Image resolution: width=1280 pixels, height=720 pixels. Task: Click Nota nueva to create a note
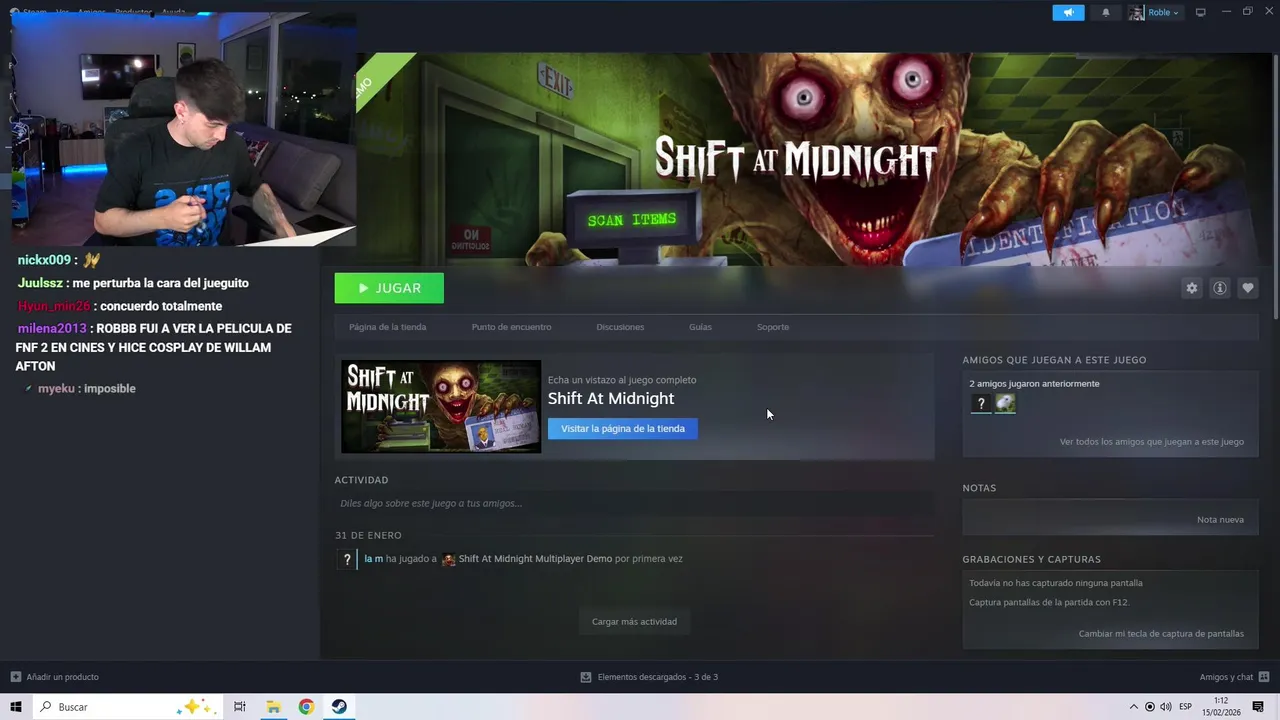pyautogui.click(x=1220, y=519)
